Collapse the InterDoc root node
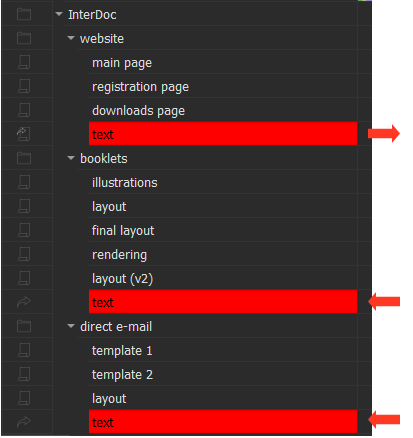413x438 pixels. [x=59, y=14]
